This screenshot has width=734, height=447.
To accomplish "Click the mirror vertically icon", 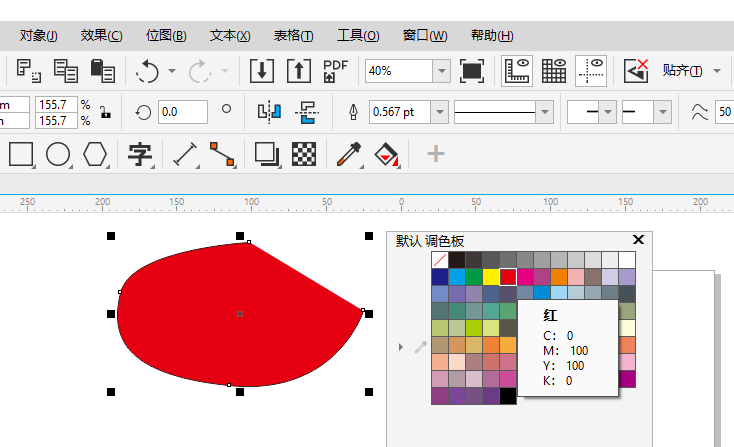I will point(307,112).
